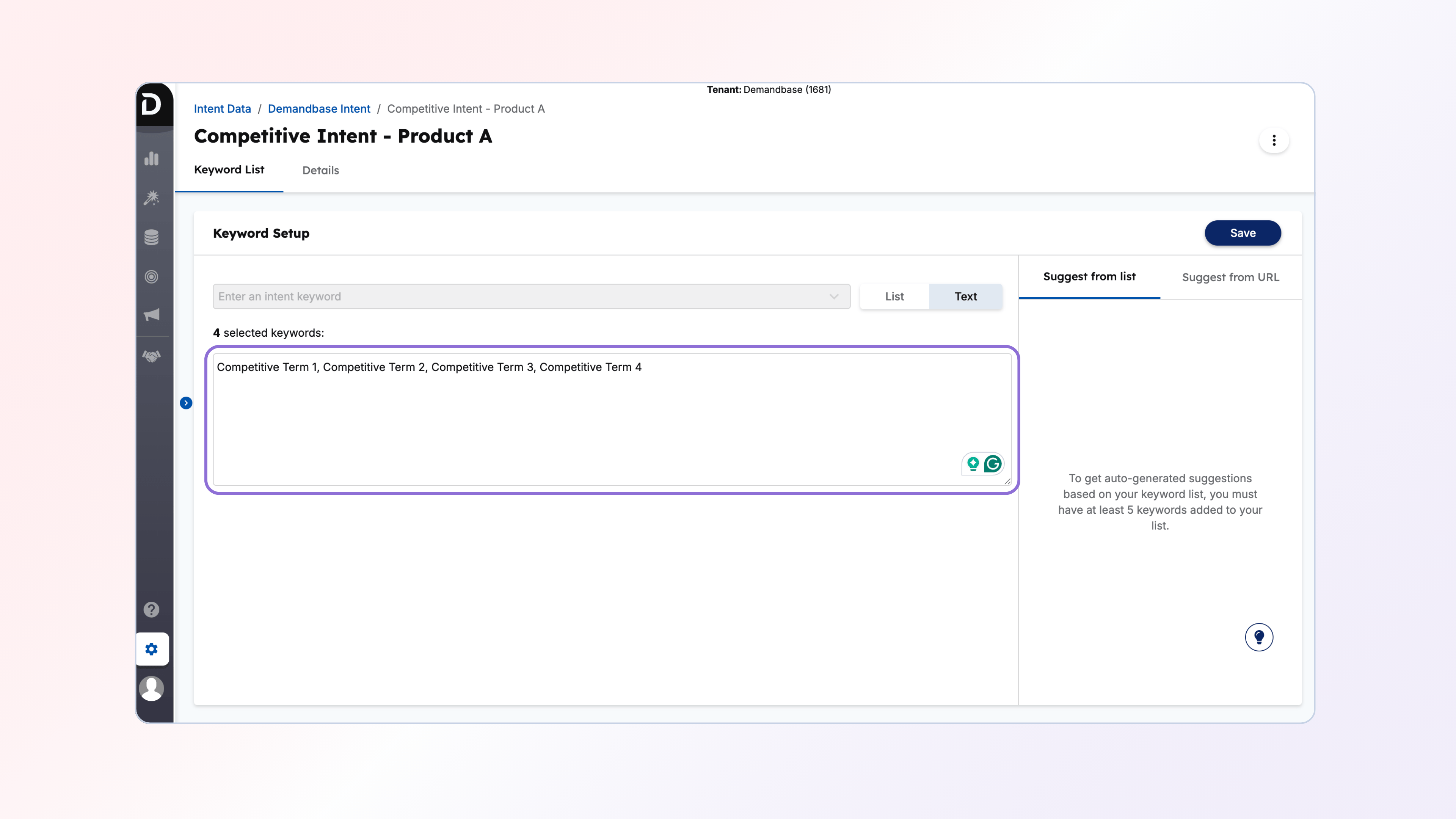Image resolution: width=1456 pixels, height=819 pixels.
Task: Switch keyword view to Text
Action: pyautogui.click(x=965, y=296)
